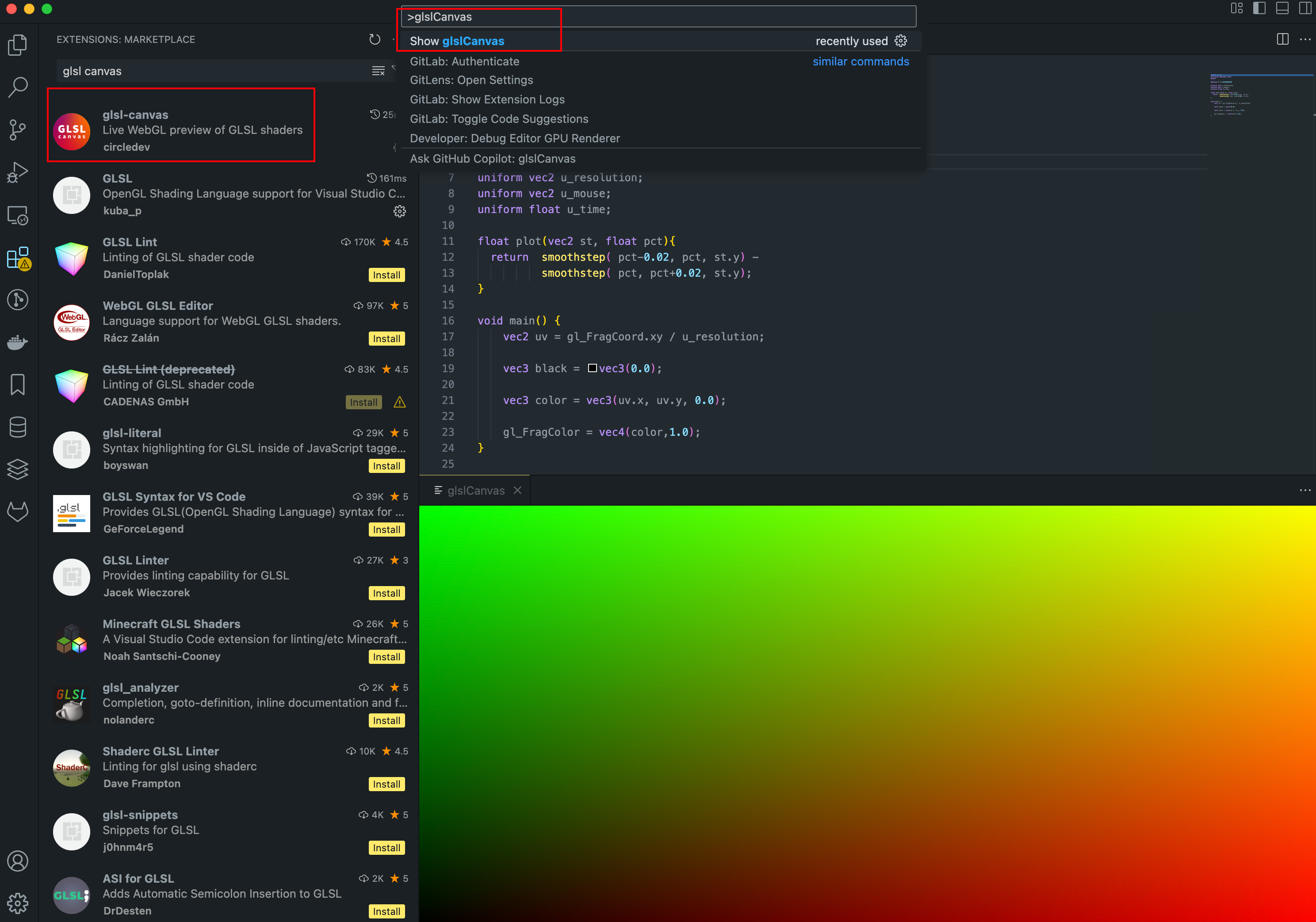Open the Git Graph activity bar icon

pos(18,300)
